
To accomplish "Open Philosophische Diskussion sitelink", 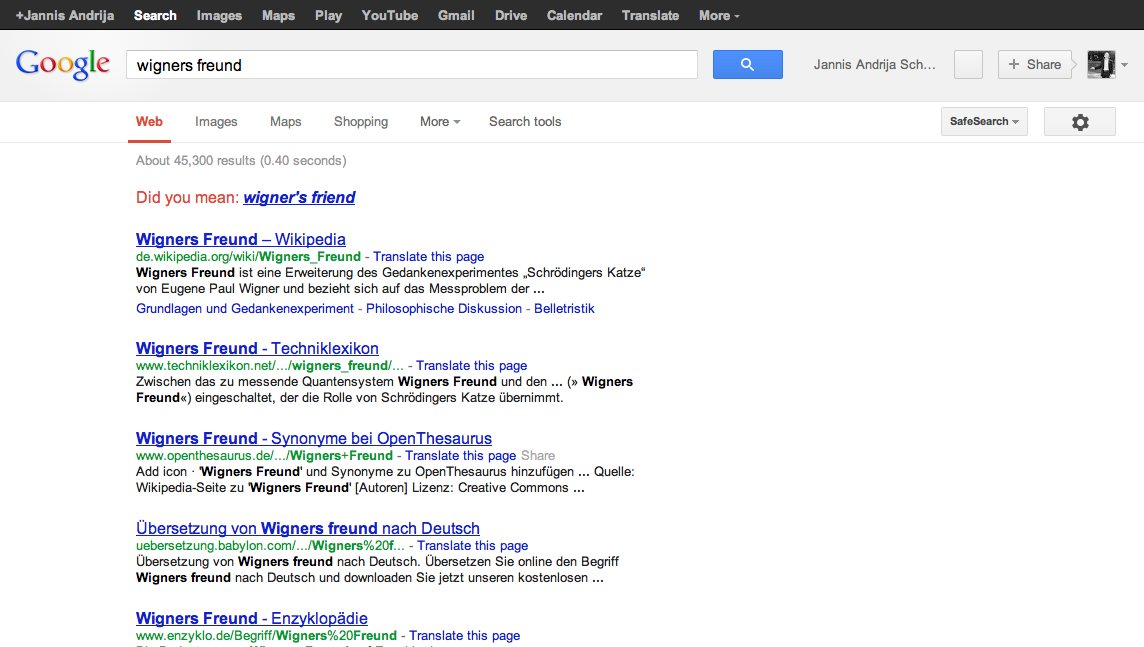I will (444, 309).
